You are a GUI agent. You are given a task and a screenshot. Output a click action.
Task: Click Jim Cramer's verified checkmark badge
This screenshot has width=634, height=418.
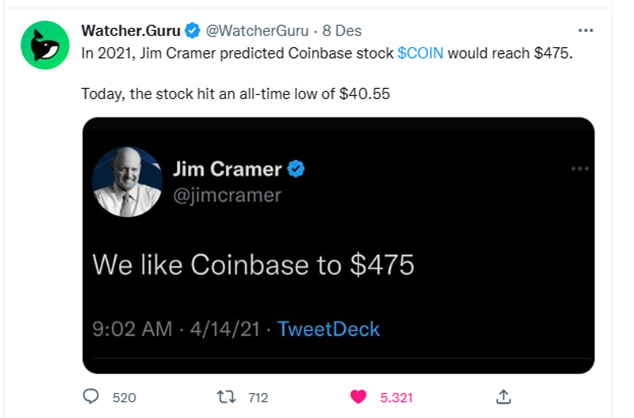pyautogui.click(x=296, y=169)
